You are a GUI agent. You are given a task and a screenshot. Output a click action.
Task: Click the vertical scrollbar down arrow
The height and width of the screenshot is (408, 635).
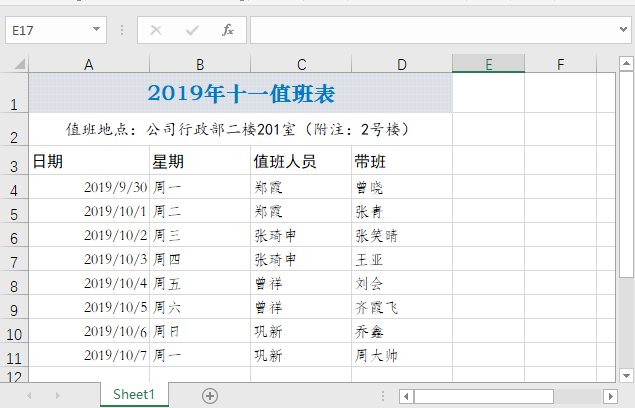click(626, 376)
